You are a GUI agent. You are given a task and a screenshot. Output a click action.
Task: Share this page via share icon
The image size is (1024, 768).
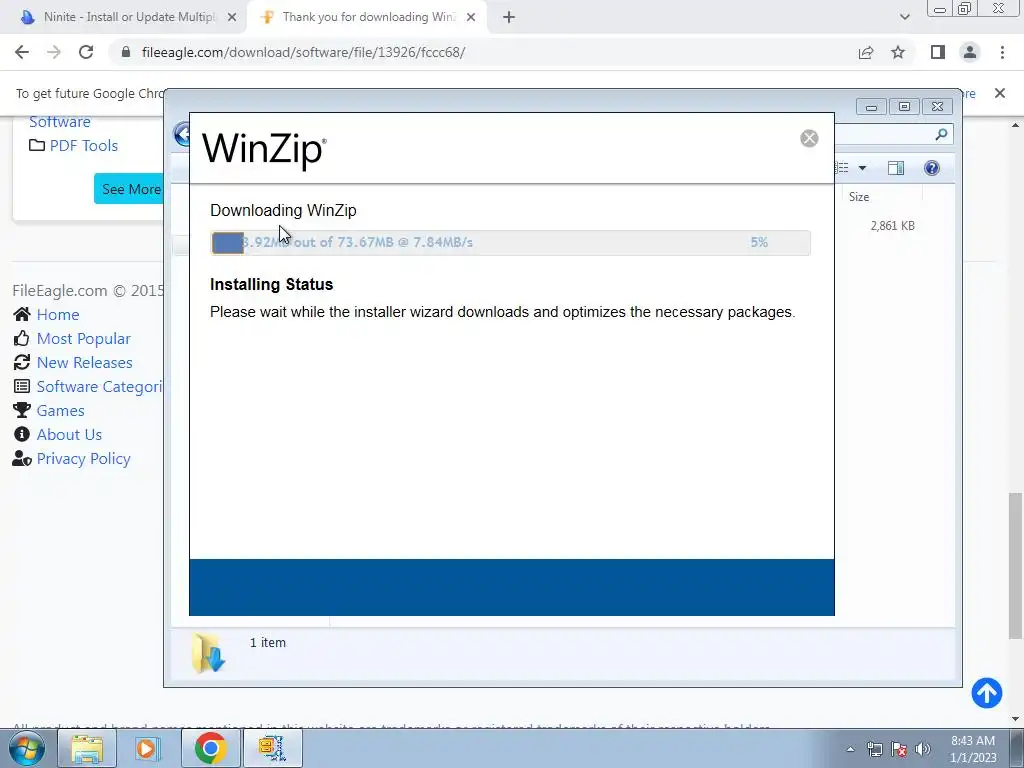tap(866, 52)
